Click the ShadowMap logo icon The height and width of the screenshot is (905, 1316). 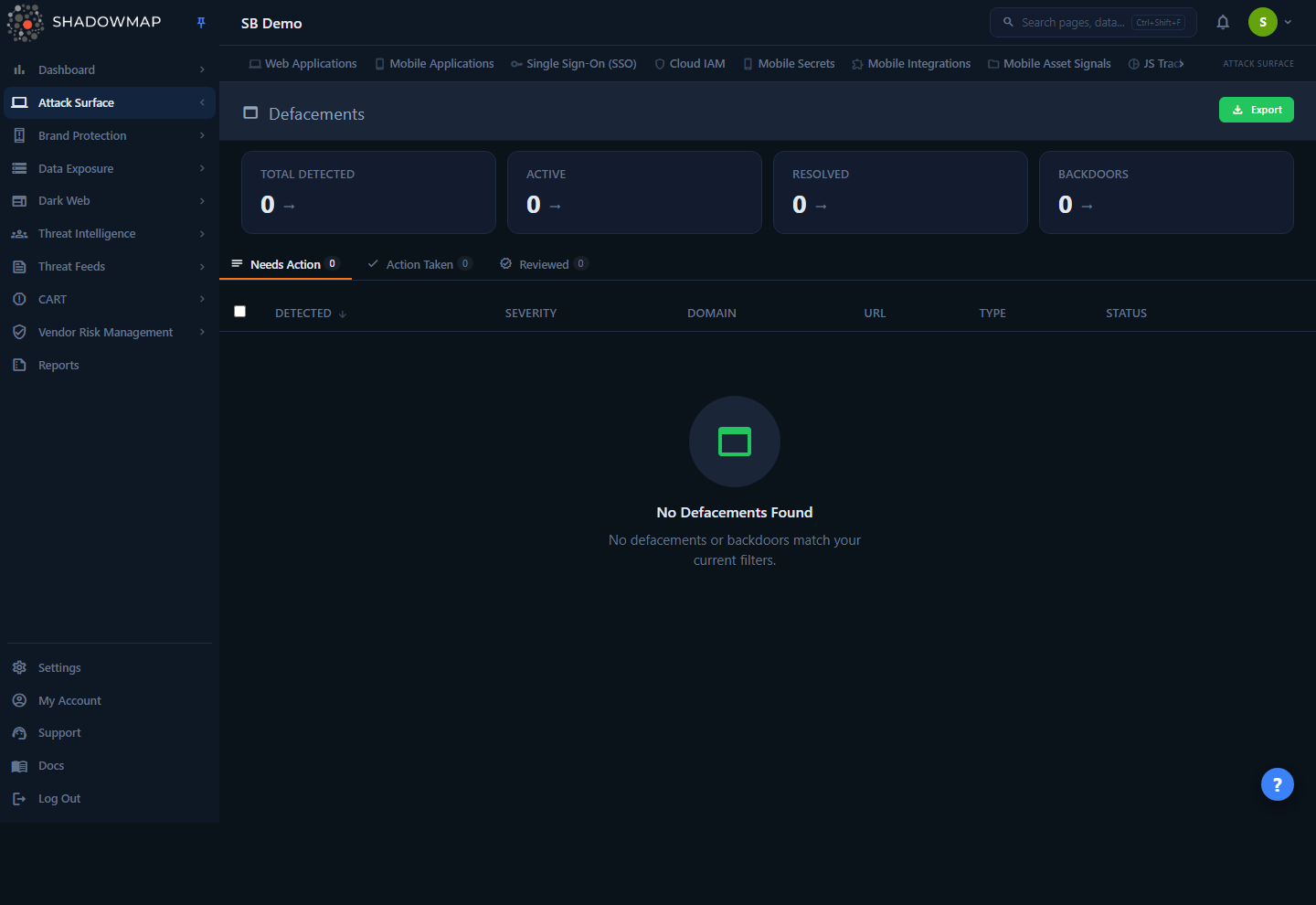coord(26,23)
